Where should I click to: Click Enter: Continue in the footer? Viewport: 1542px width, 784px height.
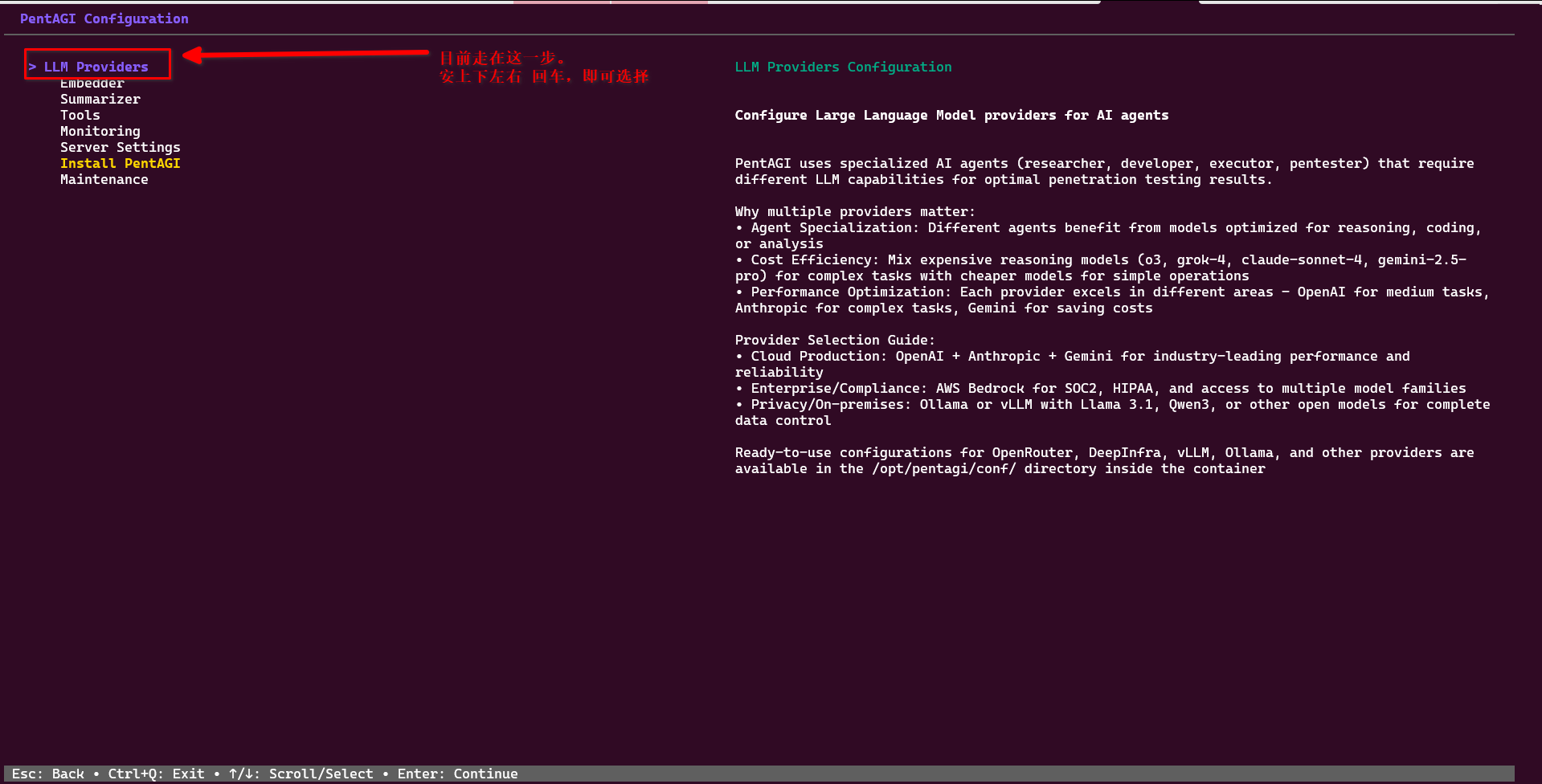[457, 774]
